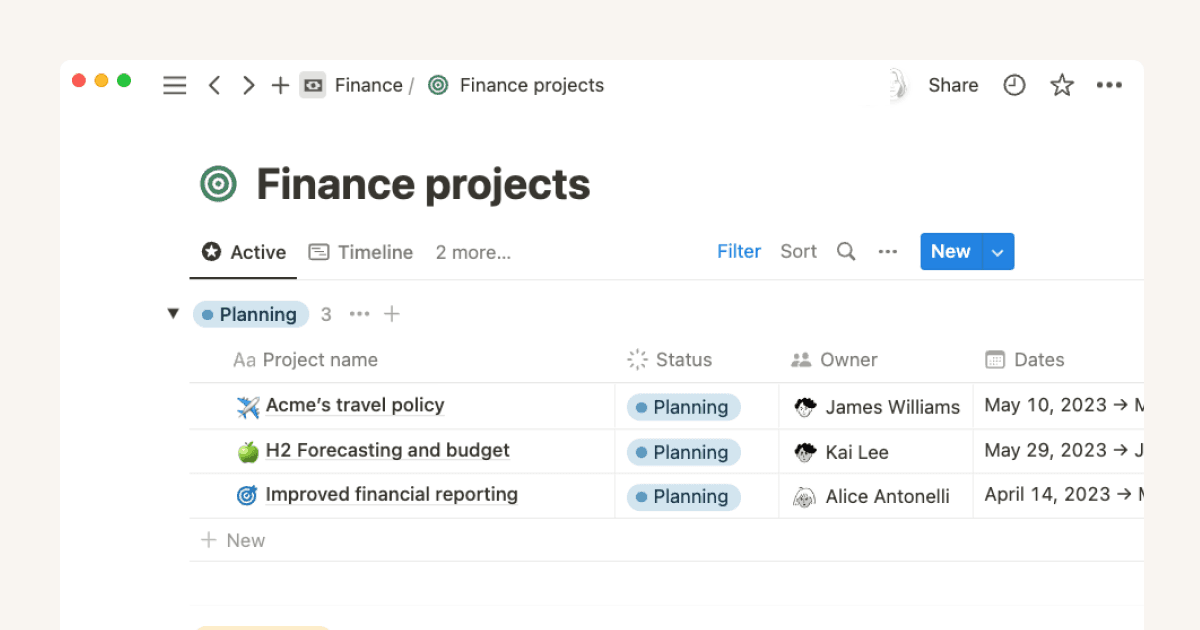The image size is (1200, 630).
Task: Click the blue New button
Action: (950, 251)
